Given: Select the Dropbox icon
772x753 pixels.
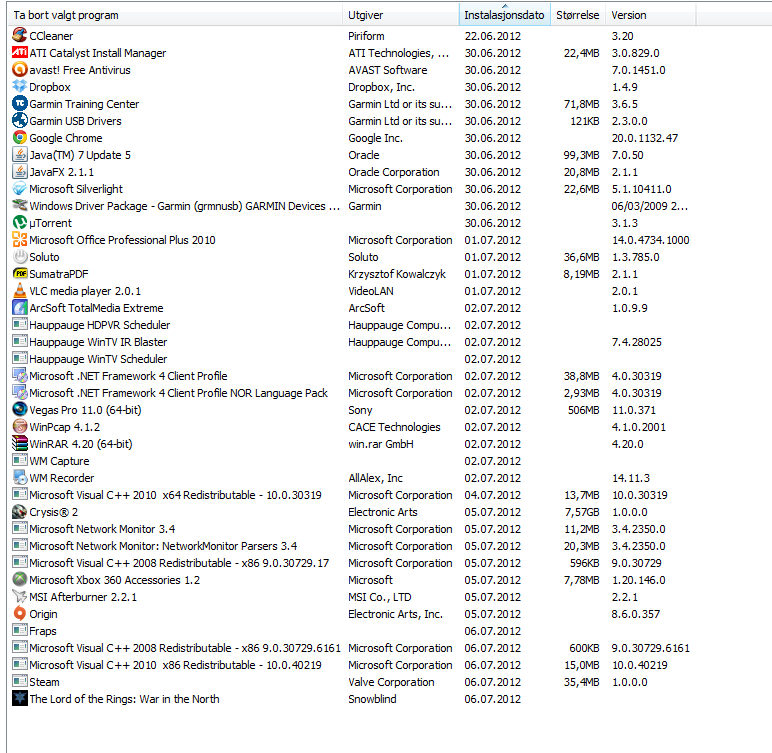Looking at the screenshot, I should [x=20, y=86].
